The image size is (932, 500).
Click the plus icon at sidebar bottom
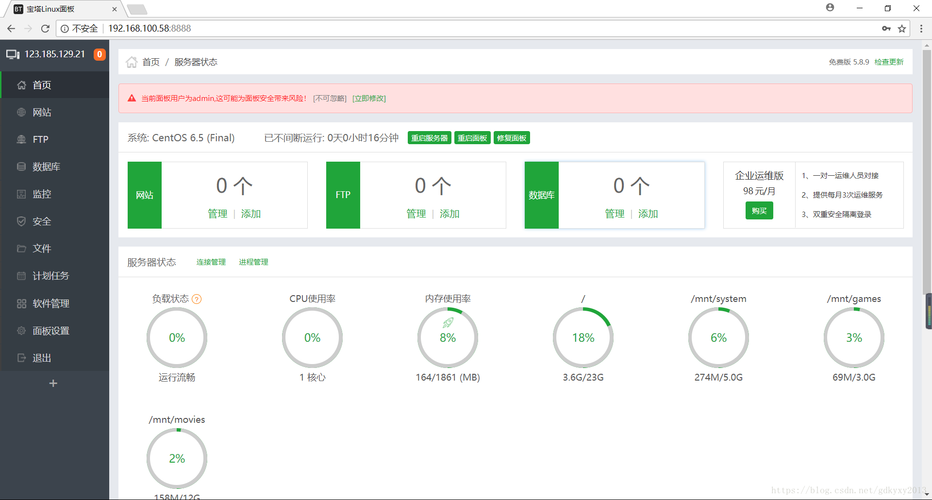tap(54, 383)
